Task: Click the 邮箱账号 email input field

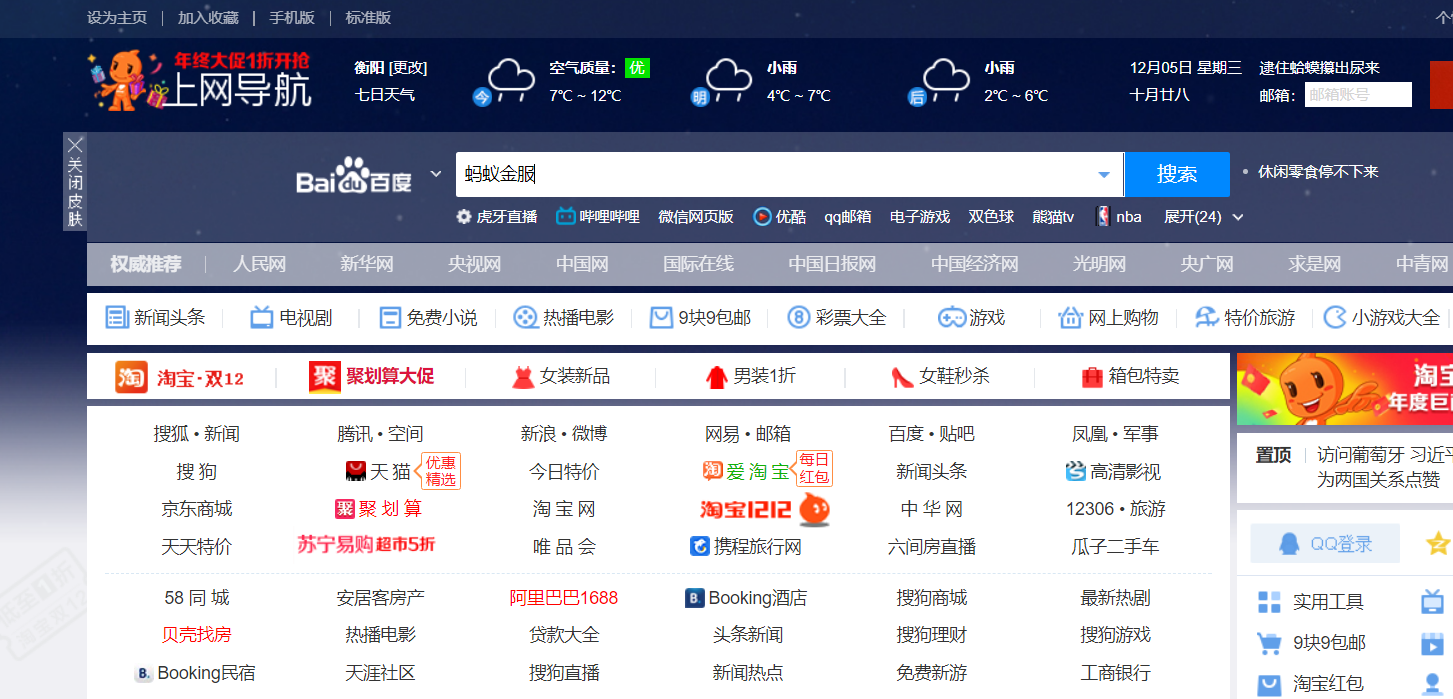Action: point(1358,95)
